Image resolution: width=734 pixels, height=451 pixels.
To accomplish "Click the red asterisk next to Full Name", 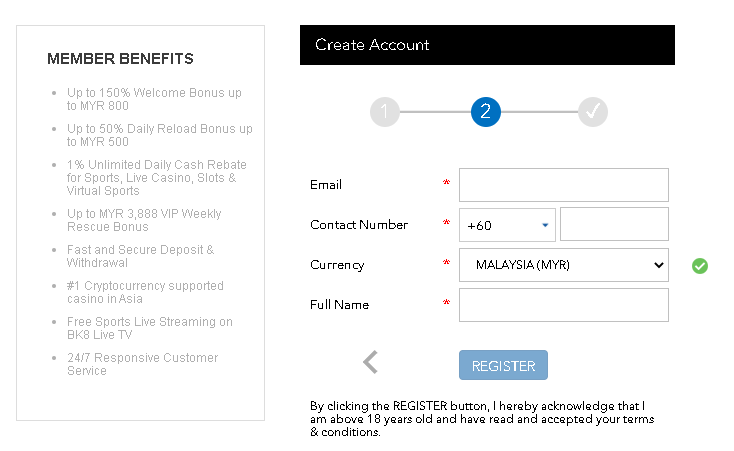I will (x=446, y=303).
